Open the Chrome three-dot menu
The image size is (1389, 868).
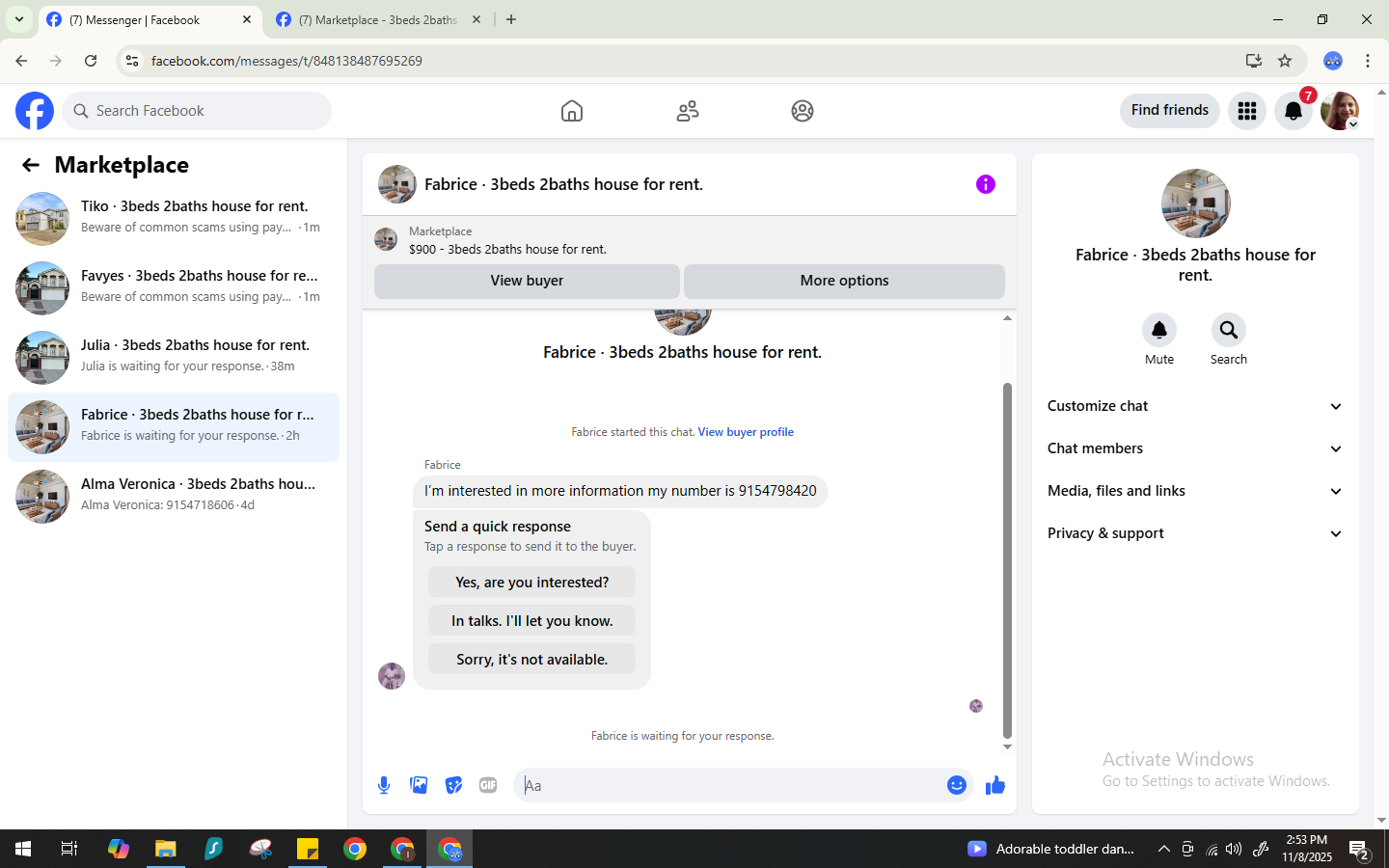coord(1368,61)
